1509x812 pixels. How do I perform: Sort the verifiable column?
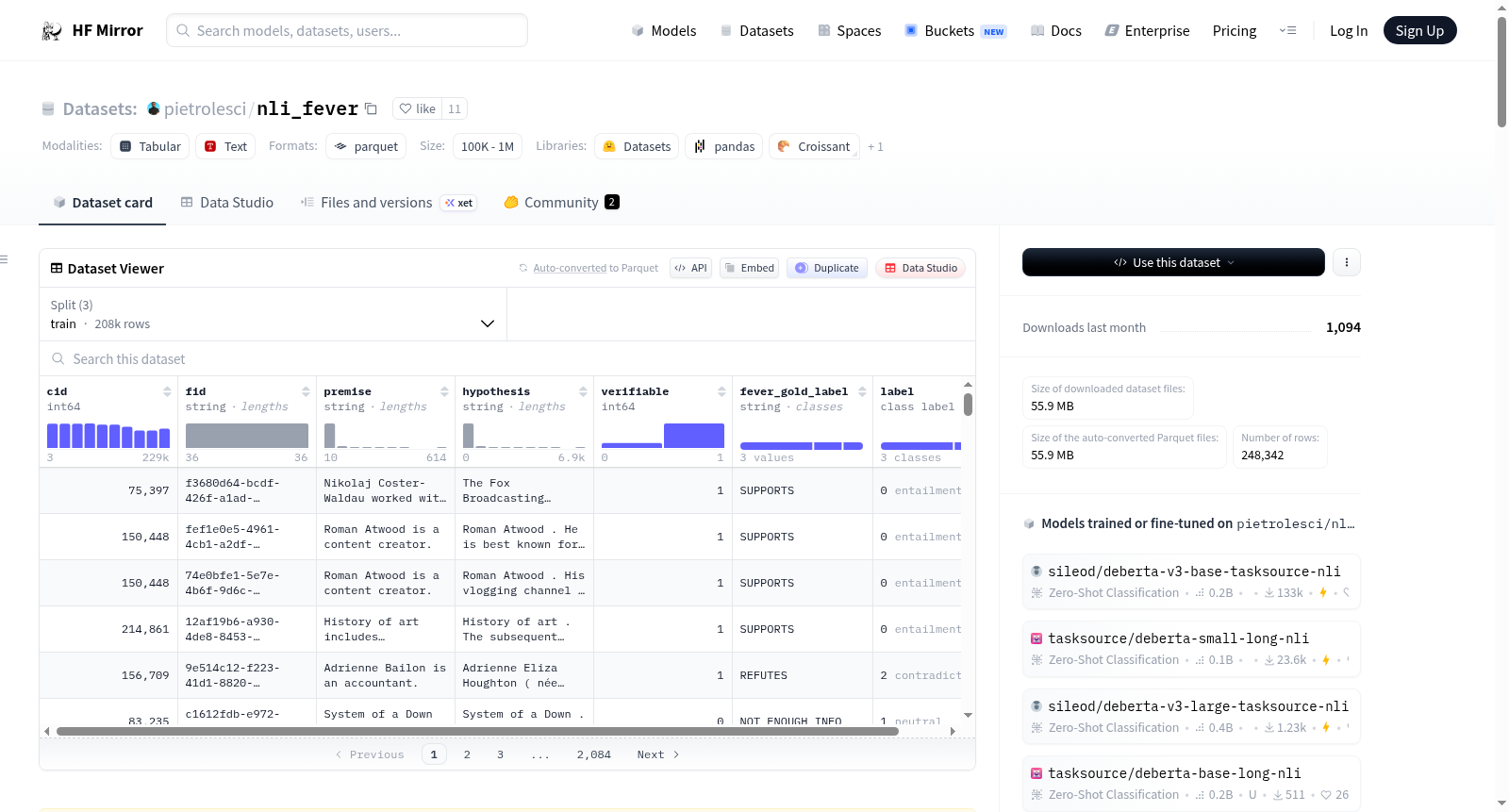(x=721, y=391)
